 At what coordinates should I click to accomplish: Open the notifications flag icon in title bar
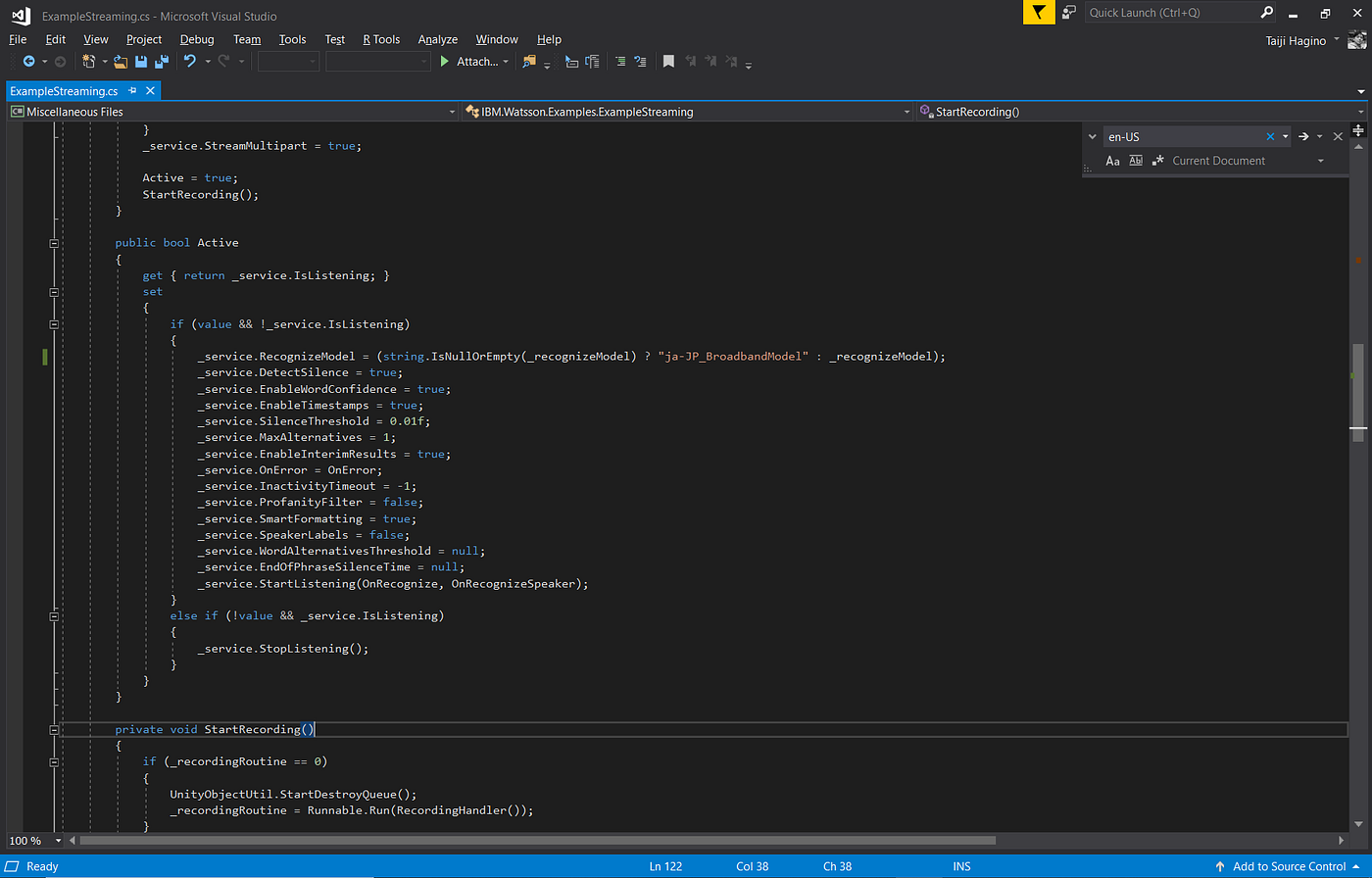[1038, 12]
